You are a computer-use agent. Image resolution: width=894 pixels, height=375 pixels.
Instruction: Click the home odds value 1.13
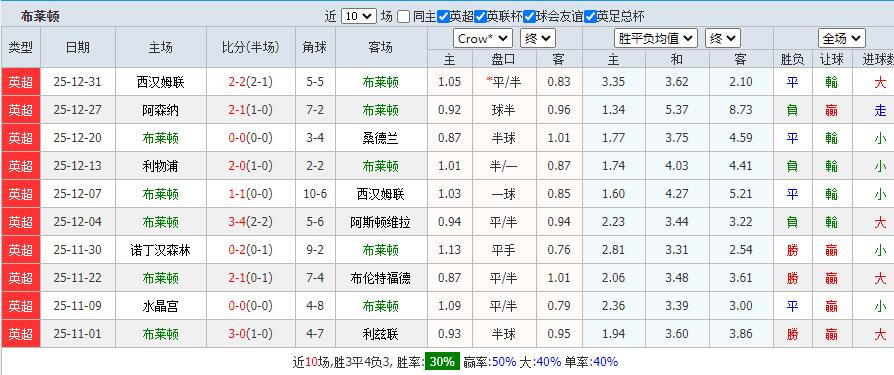(450, 250)
